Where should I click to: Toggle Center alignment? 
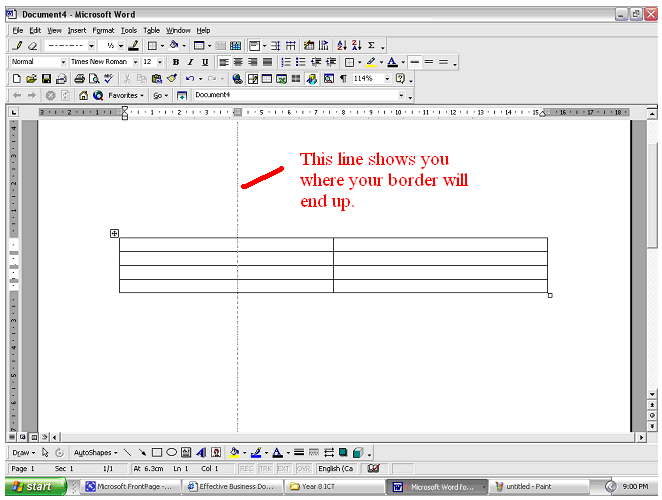coord(238,62)
